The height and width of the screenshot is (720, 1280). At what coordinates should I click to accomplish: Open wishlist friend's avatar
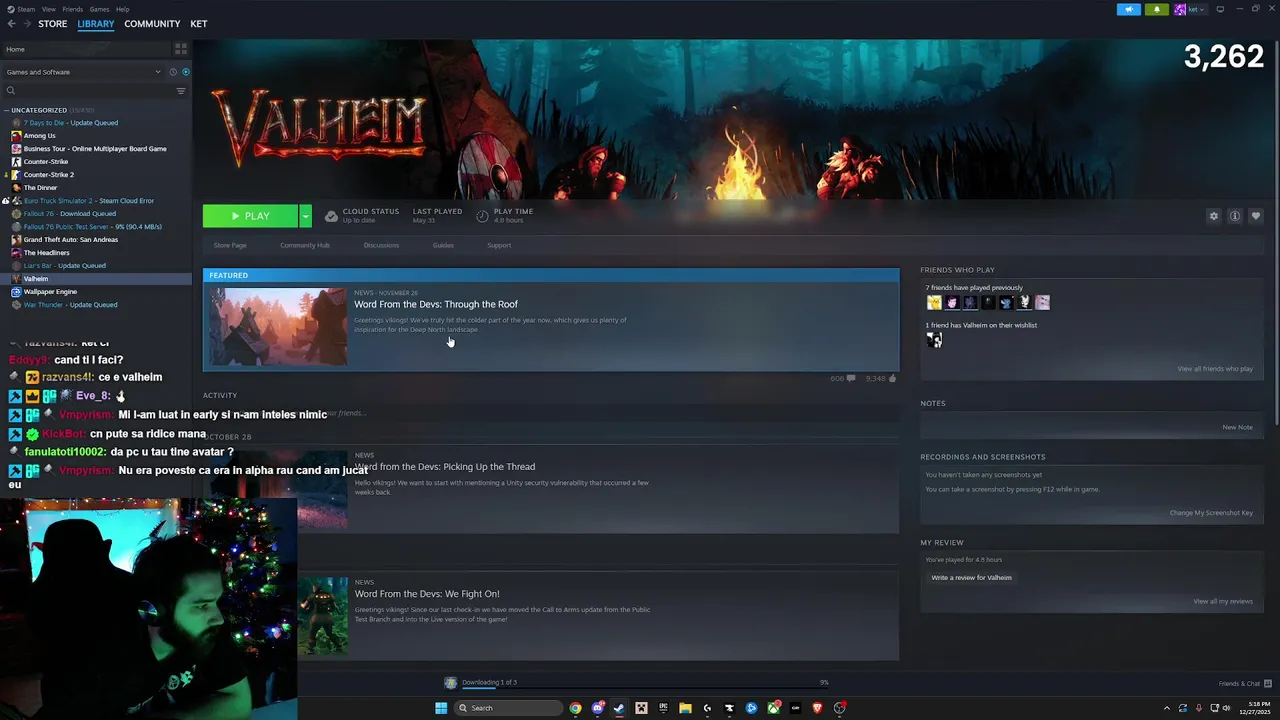pos(934,340)
